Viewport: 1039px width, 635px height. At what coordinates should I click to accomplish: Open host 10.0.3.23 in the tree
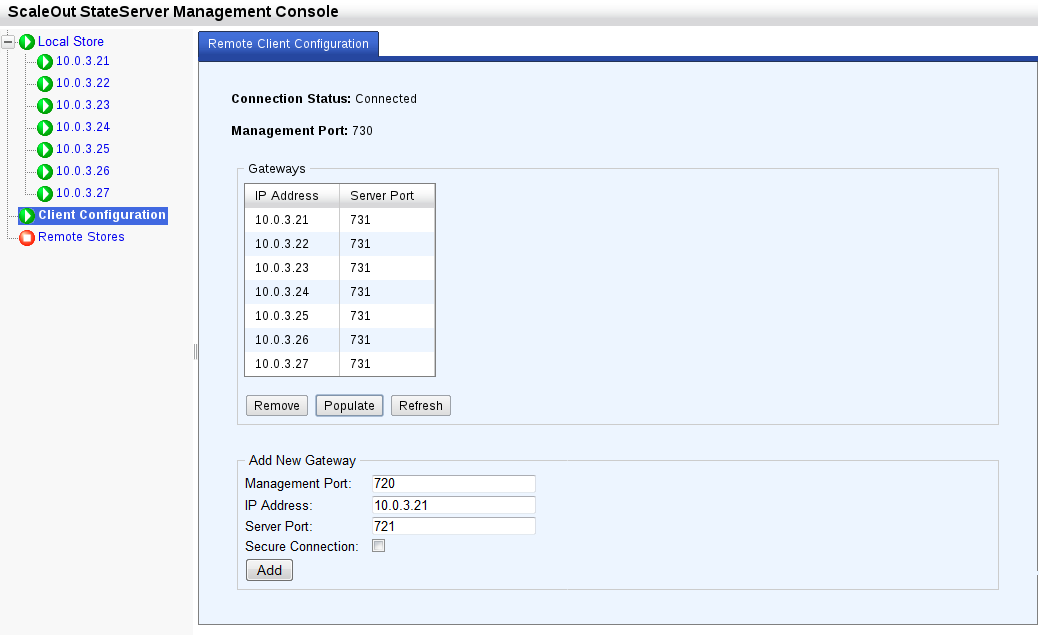click(x=83, y=105)
